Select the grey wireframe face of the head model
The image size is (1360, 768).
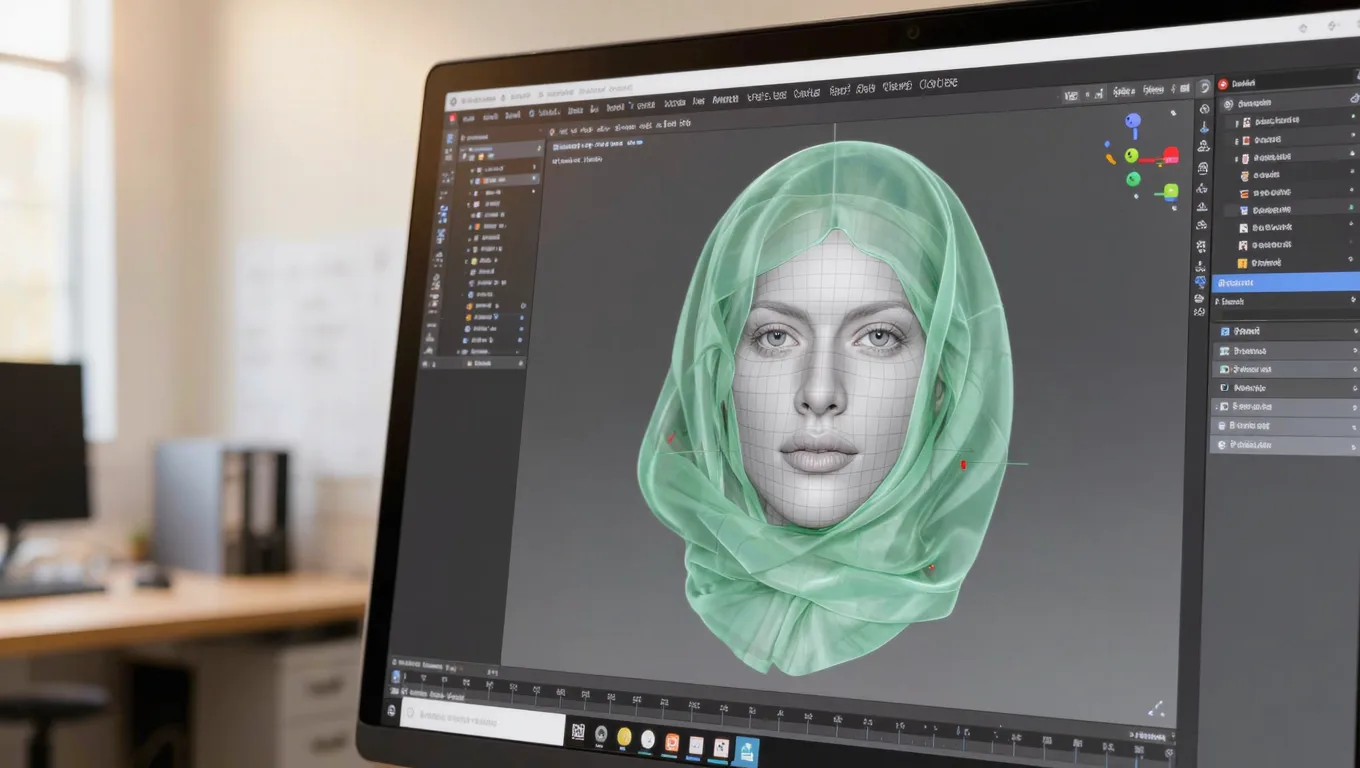pos(829,380)
